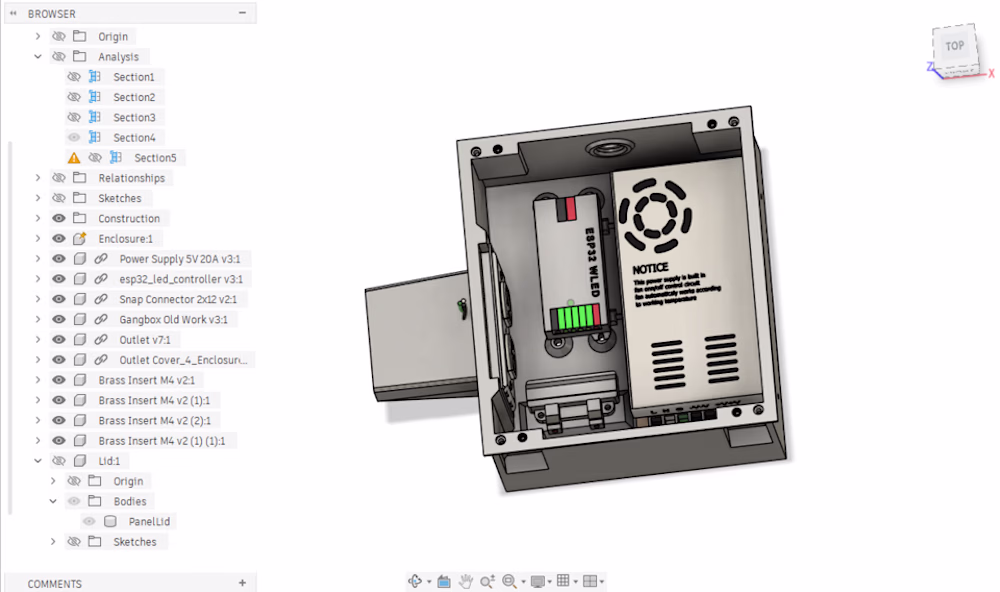1000x592 pixels.
Task: Toggle Section5 visibility eye
Action: [x=95, y=158]
